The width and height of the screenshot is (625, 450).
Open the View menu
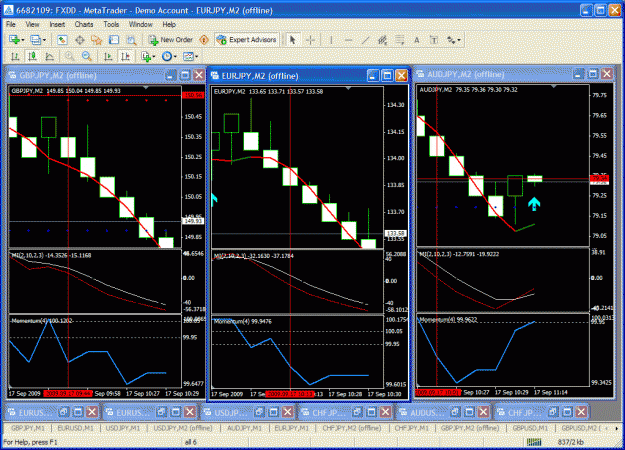point(33,24)
